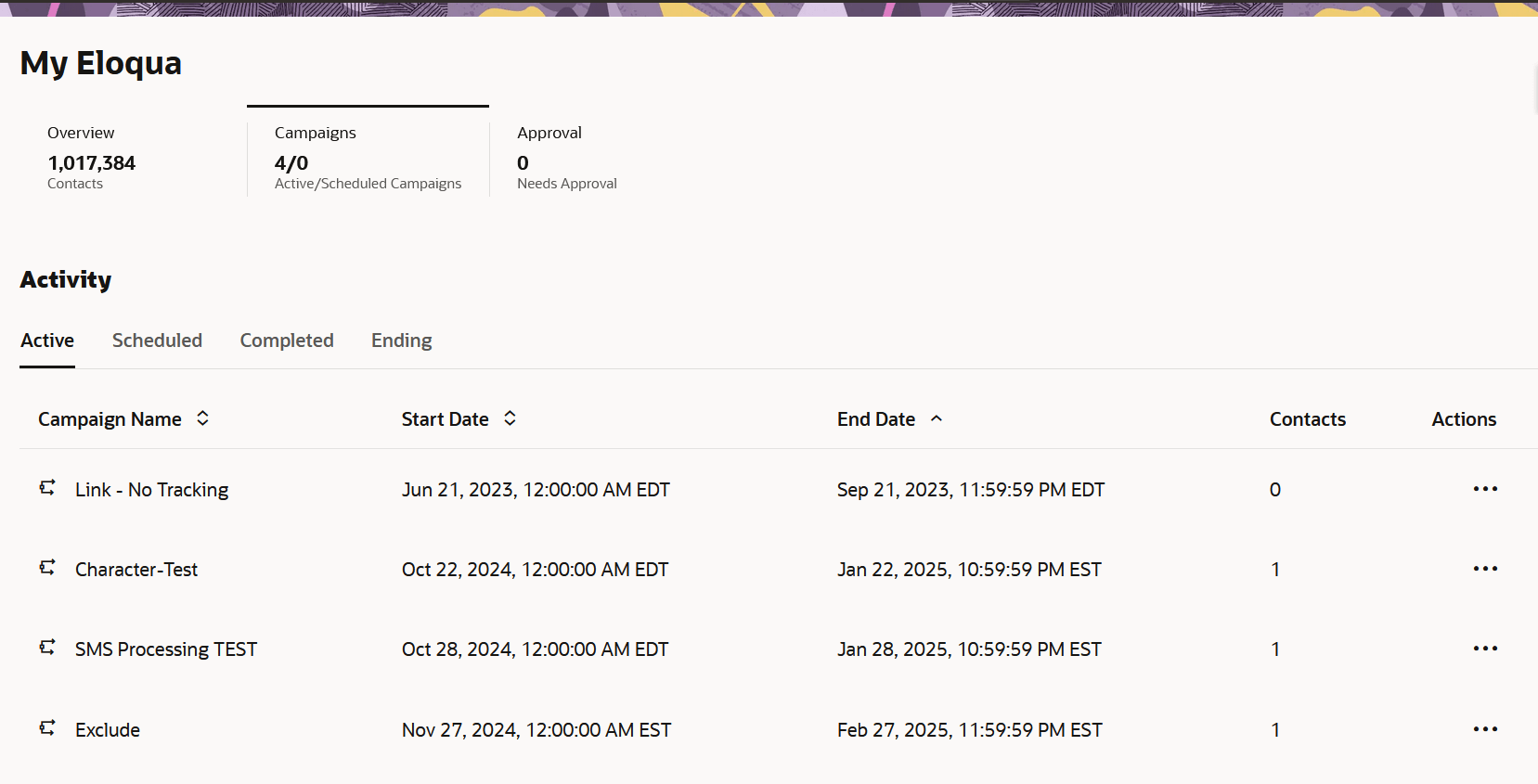This screenshot has height=784, width=1538.
Task: Open actions menu for SMS Processing TEST
Action: pos(1485,649)
